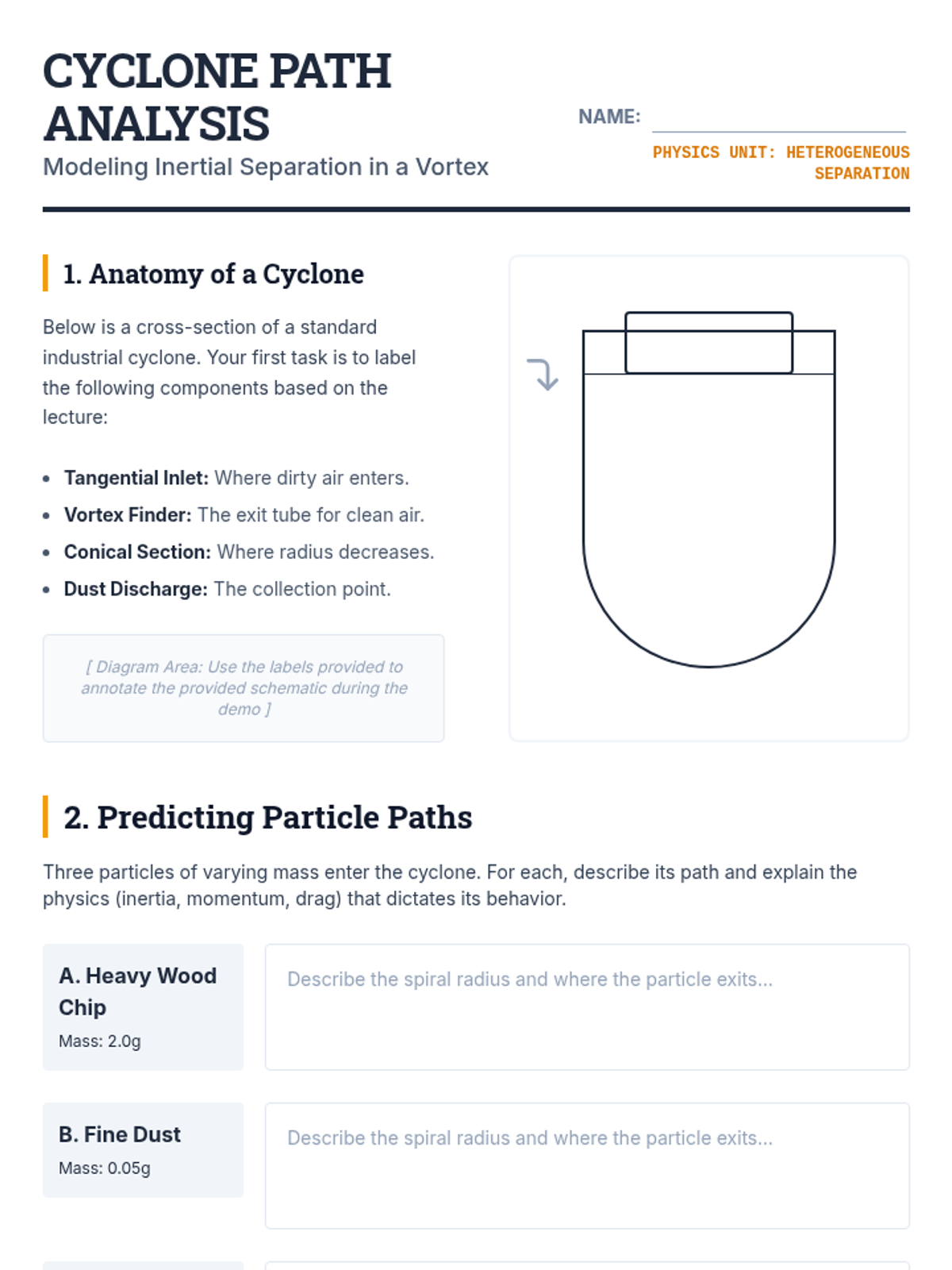Click the vortex finder rectangle in the diagram
Viewport: 952px width, 1270px height.
click(x=708, y=343)
